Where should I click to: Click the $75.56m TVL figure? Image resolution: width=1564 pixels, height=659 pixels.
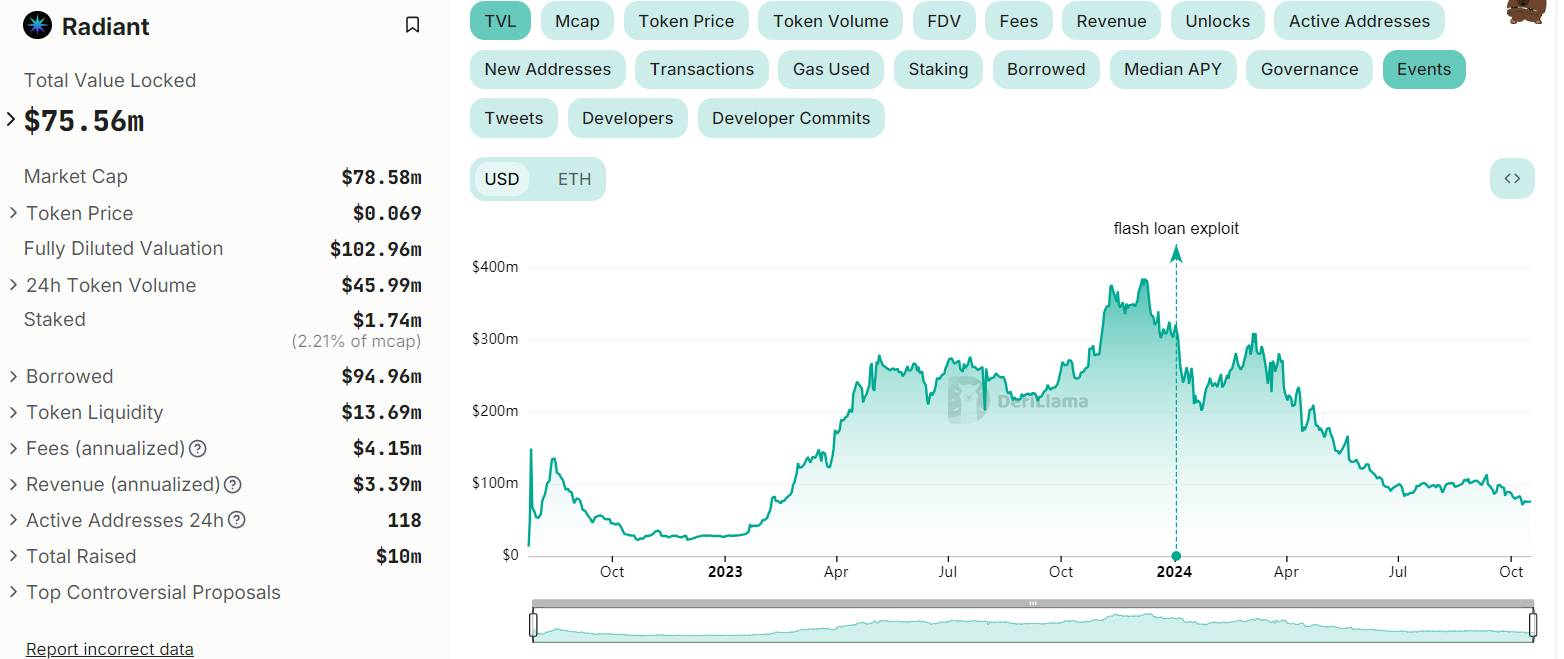click(84, 121)
